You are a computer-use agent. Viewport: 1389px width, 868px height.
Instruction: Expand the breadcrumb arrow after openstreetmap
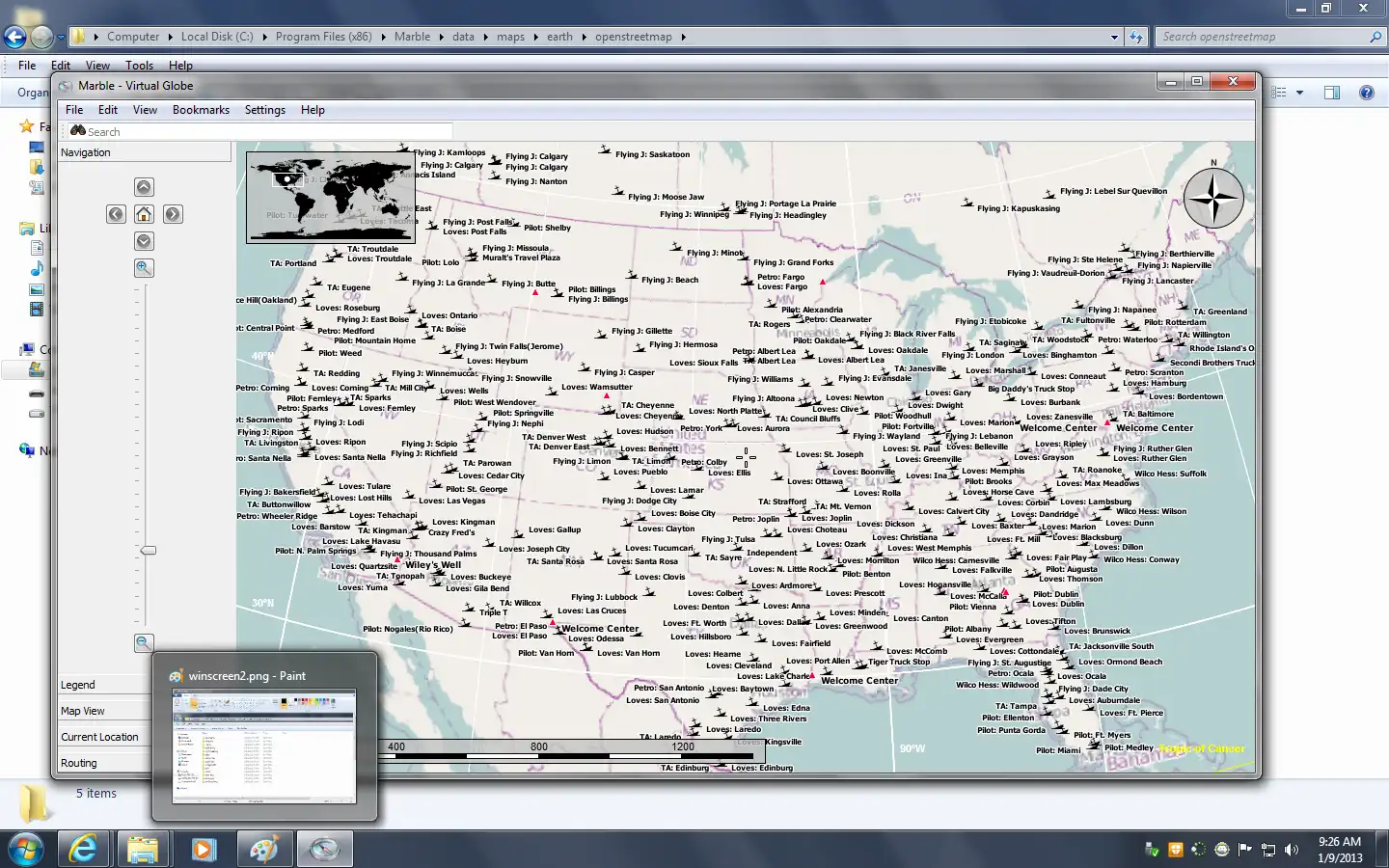coord(683,37)
